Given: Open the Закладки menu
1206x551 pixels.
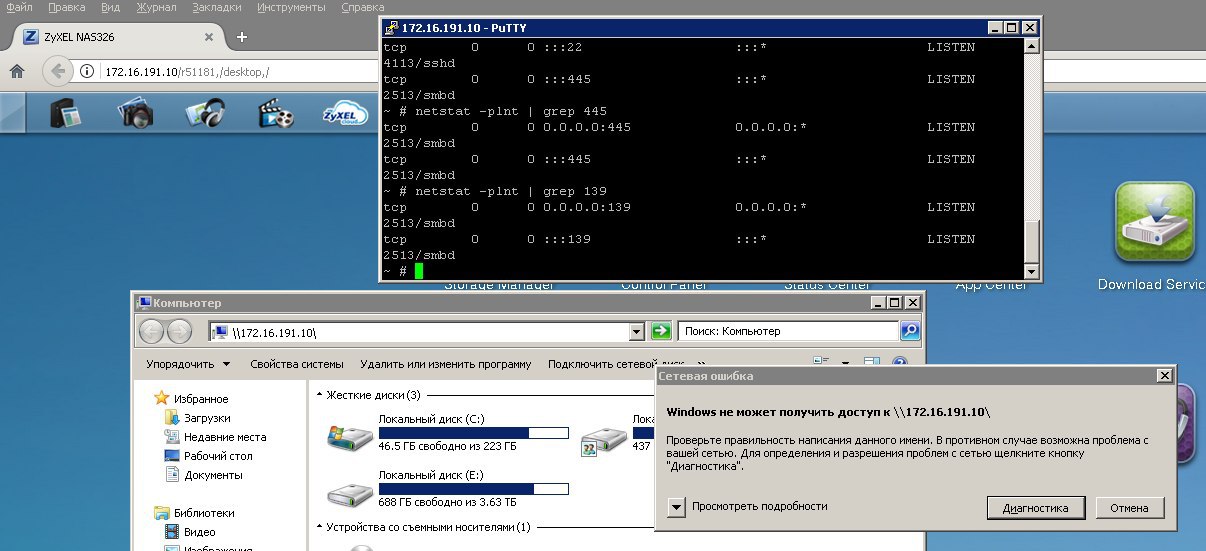Looking at the screenshot, I should [x=217, y=7].
